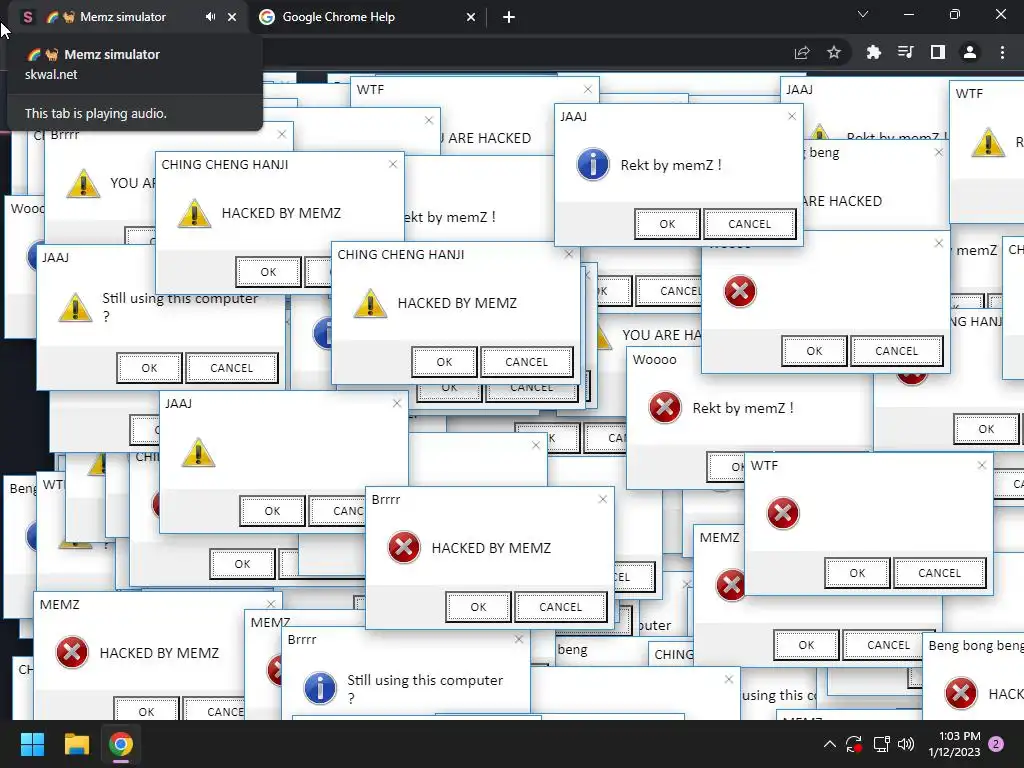Mute audio on the Memz simulator tab
The height and width of the screenshot is (768, 1024).
pos(210,17)
